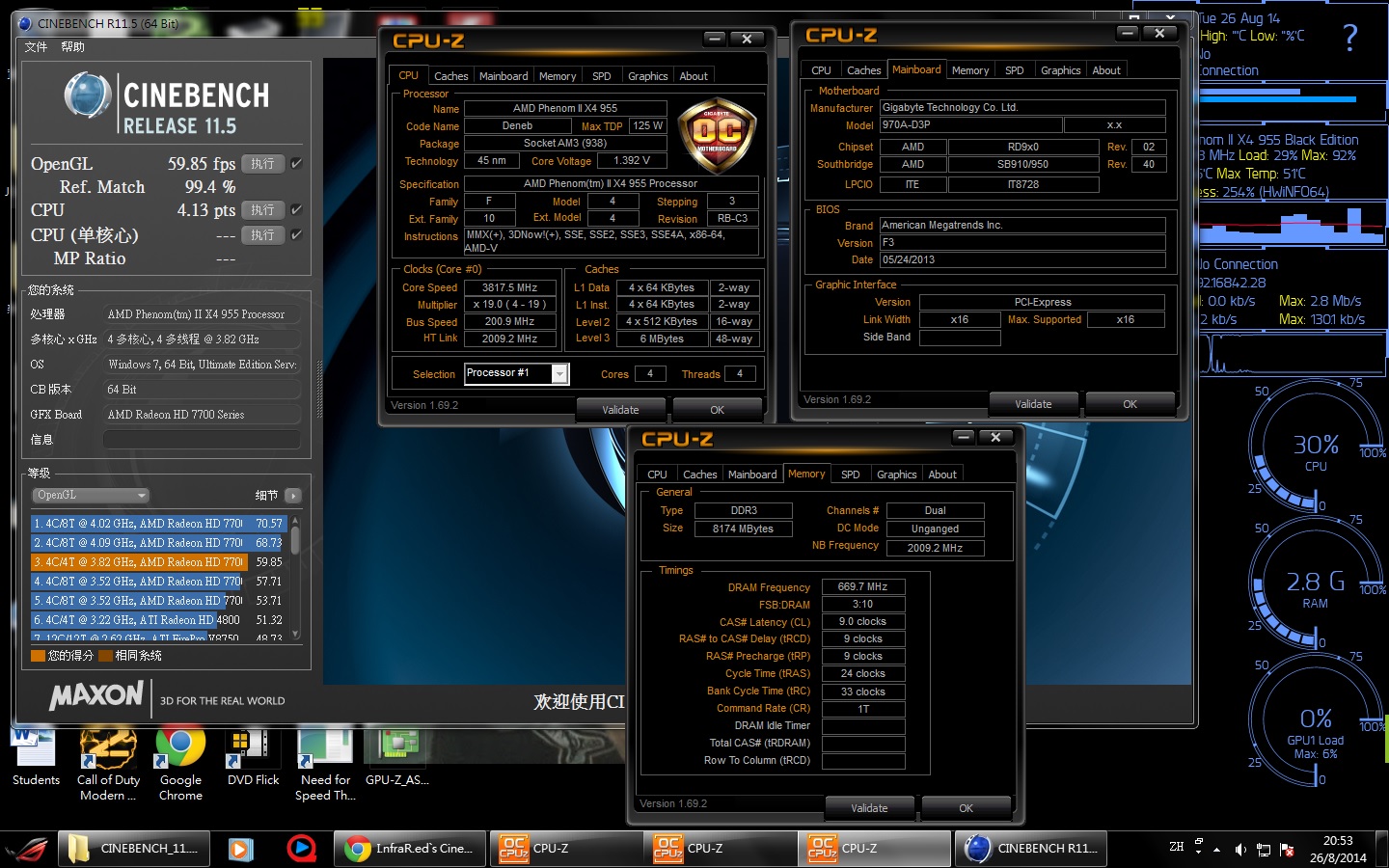
Task: Open the network tray icon
Action: pos(1264,850)
